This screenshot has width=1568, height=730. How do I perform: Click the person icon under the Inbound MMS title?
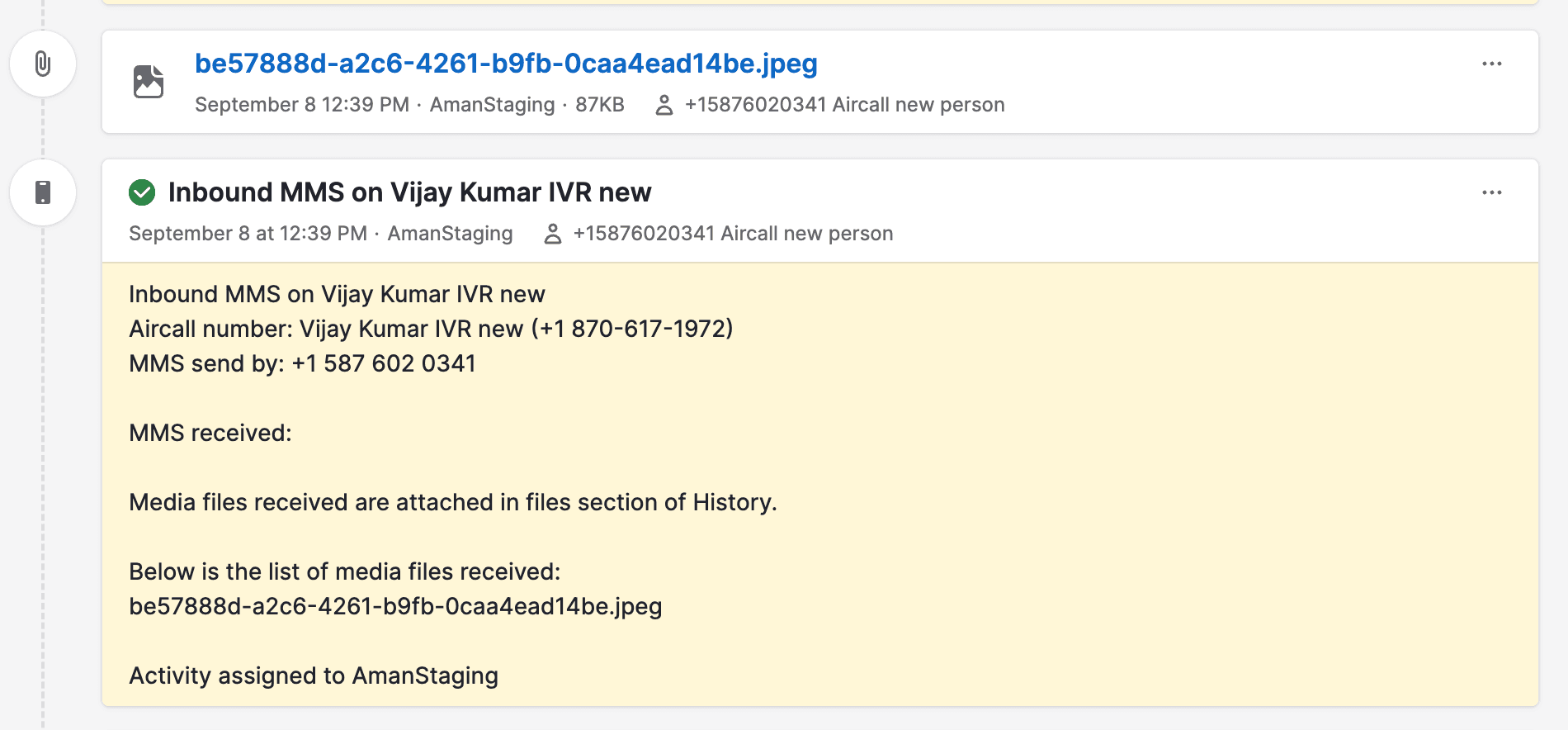[x=552, y=234]
